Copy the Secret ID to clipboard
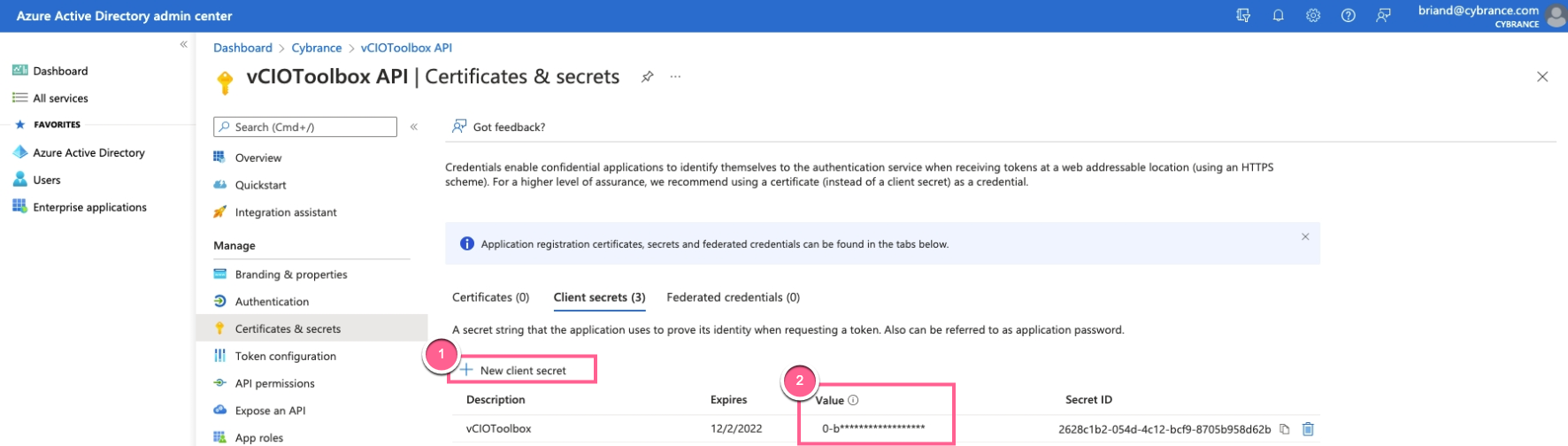1568x446 pixels. point(1284,429)
